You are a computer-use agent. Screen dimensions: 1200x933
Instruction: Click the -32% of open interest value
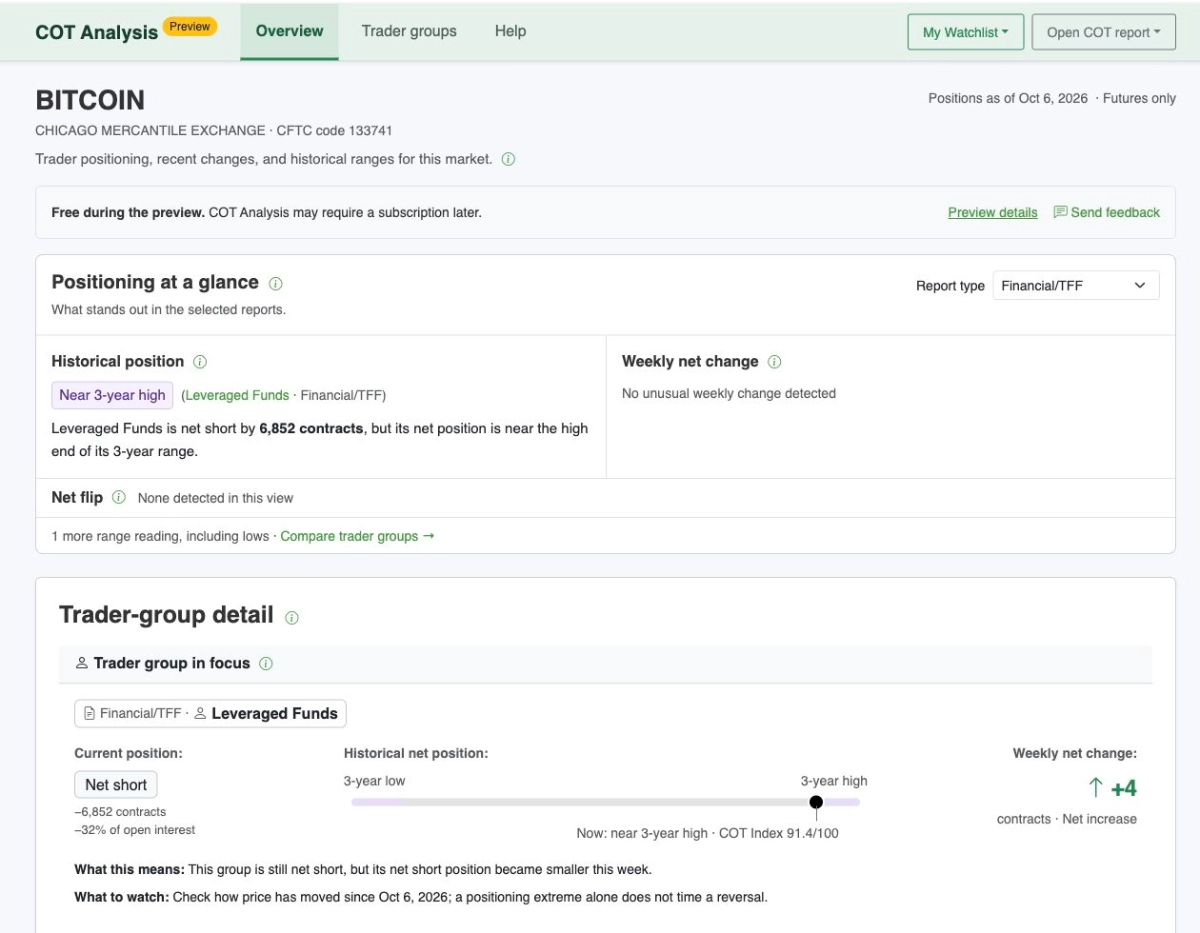[x=135, y=829]
